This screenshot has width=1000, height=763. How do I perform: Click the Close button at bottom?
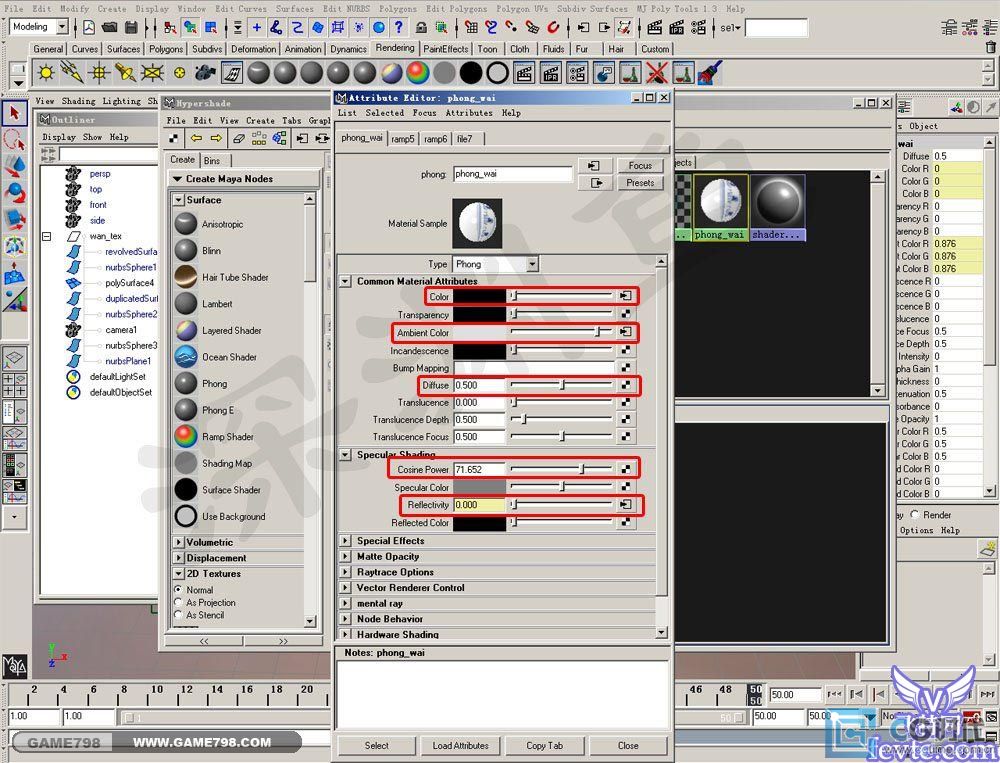(628, 745)
